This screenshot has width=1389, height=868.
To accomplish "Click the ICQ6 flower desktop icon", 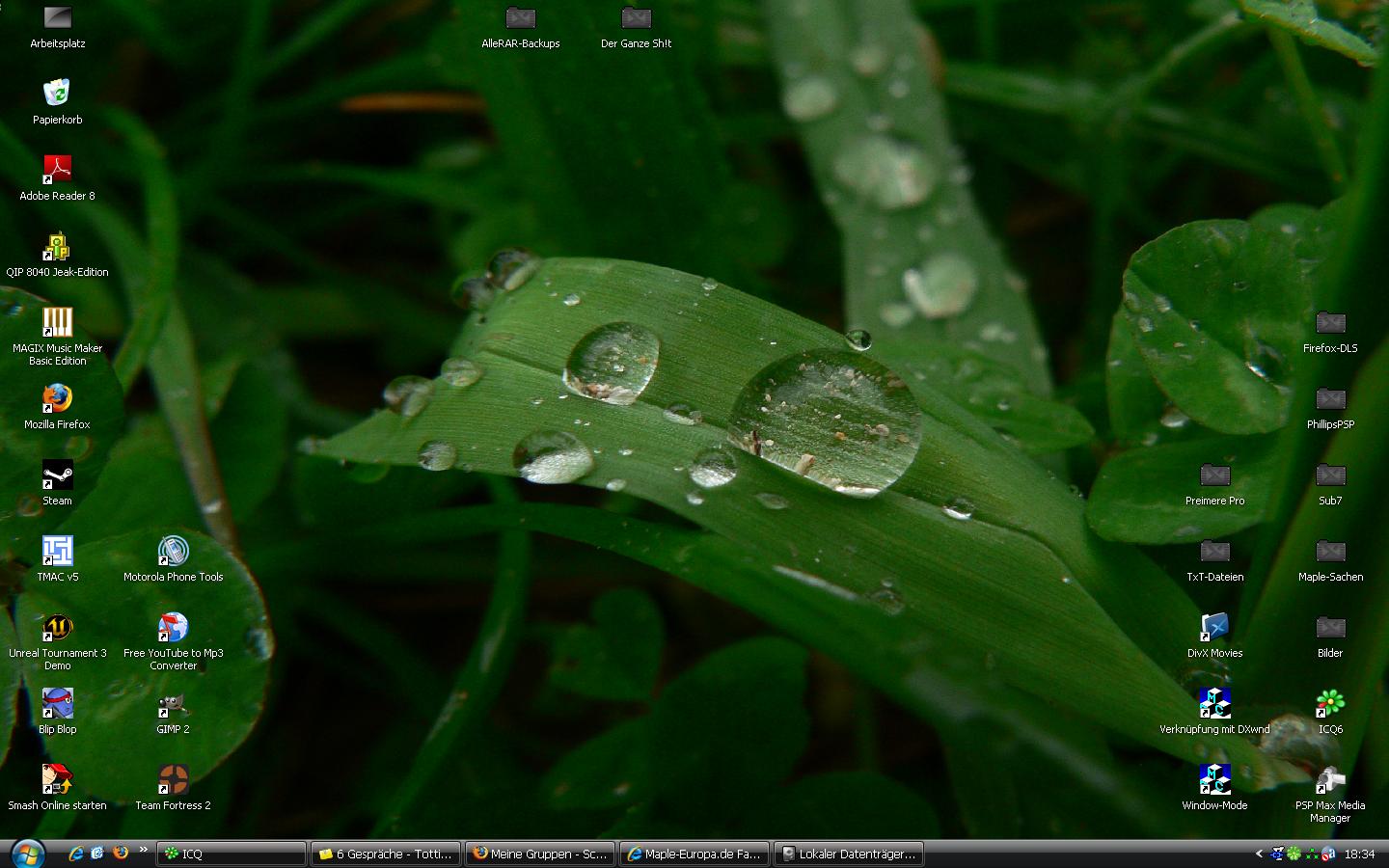I will tap(1330, 704).
